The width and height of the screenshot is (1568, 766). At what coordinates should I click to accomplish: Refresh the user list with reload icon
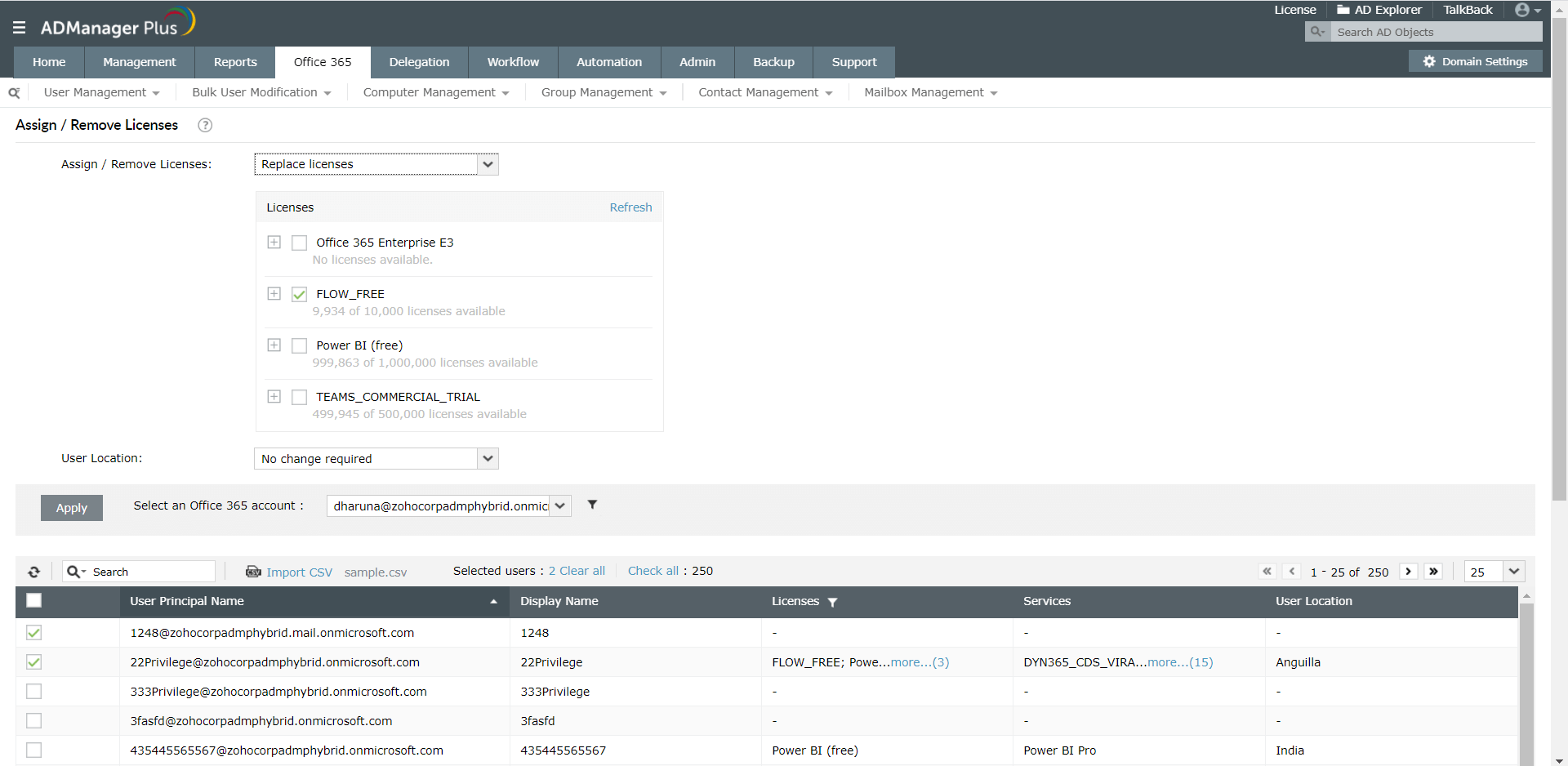[34, 572]
